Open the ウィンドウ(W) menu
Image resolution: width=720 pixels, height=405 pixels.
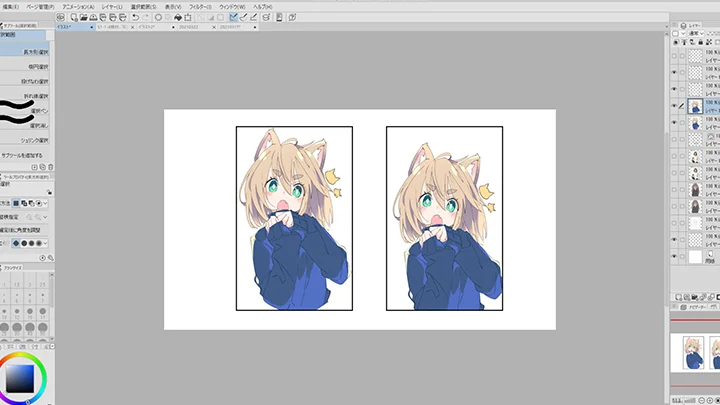[232, 7]
